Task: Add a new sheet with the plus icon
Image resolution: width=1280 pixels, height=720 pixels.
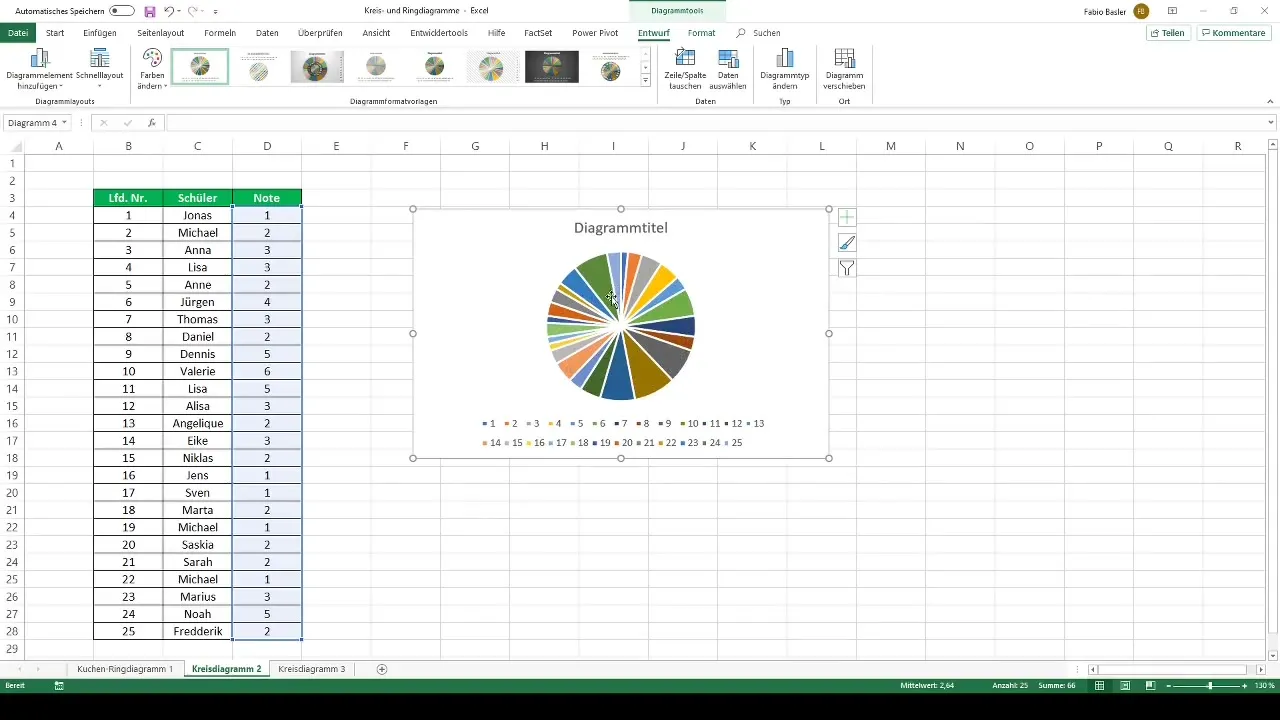Action: 382,669
